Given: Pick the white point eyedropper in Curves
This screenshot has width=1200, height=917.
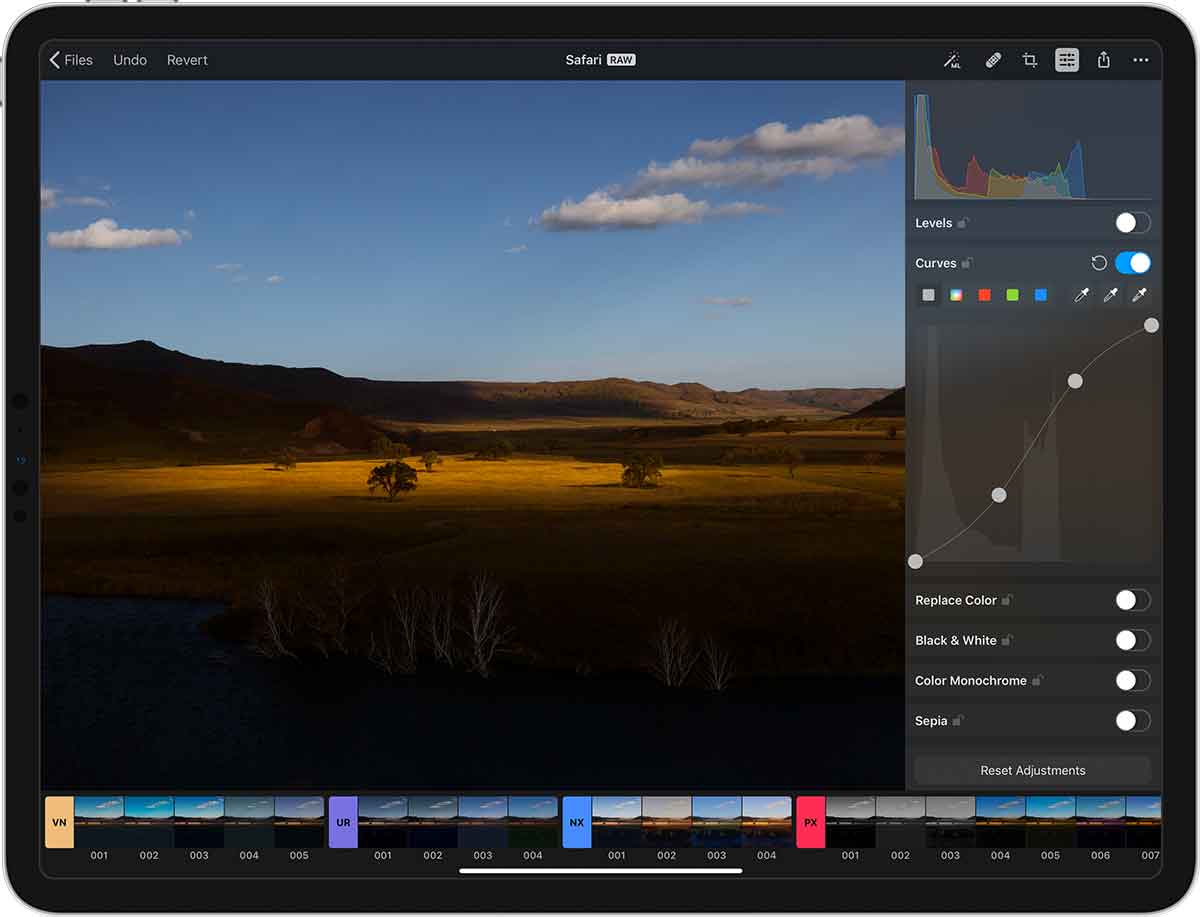Looking at the screenshot, I should [x=1139, y=295].
